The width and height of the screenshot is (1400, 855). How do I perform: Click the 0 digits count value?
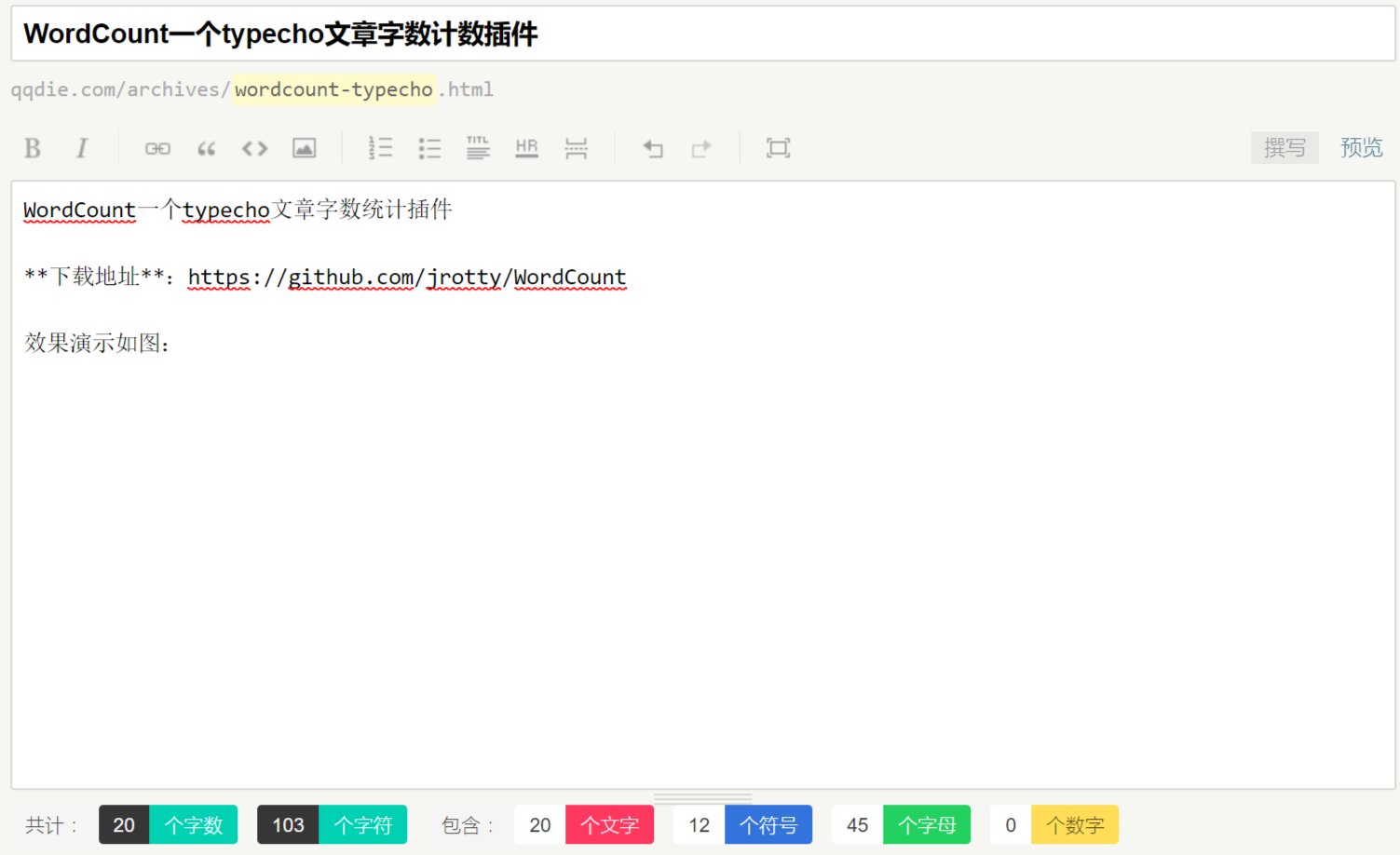coord(1011,825)
